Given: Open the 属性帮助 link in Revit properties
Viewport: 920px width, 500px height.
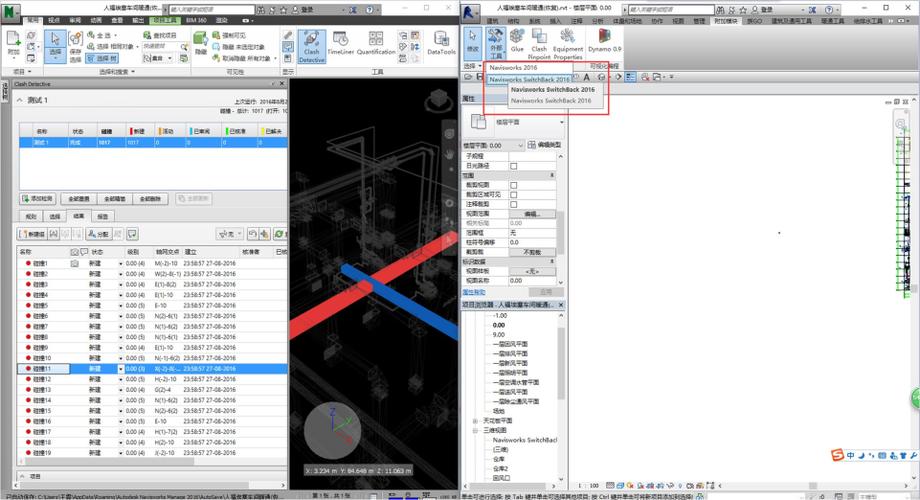Looking at the screenshot, I should coord(473,292).
